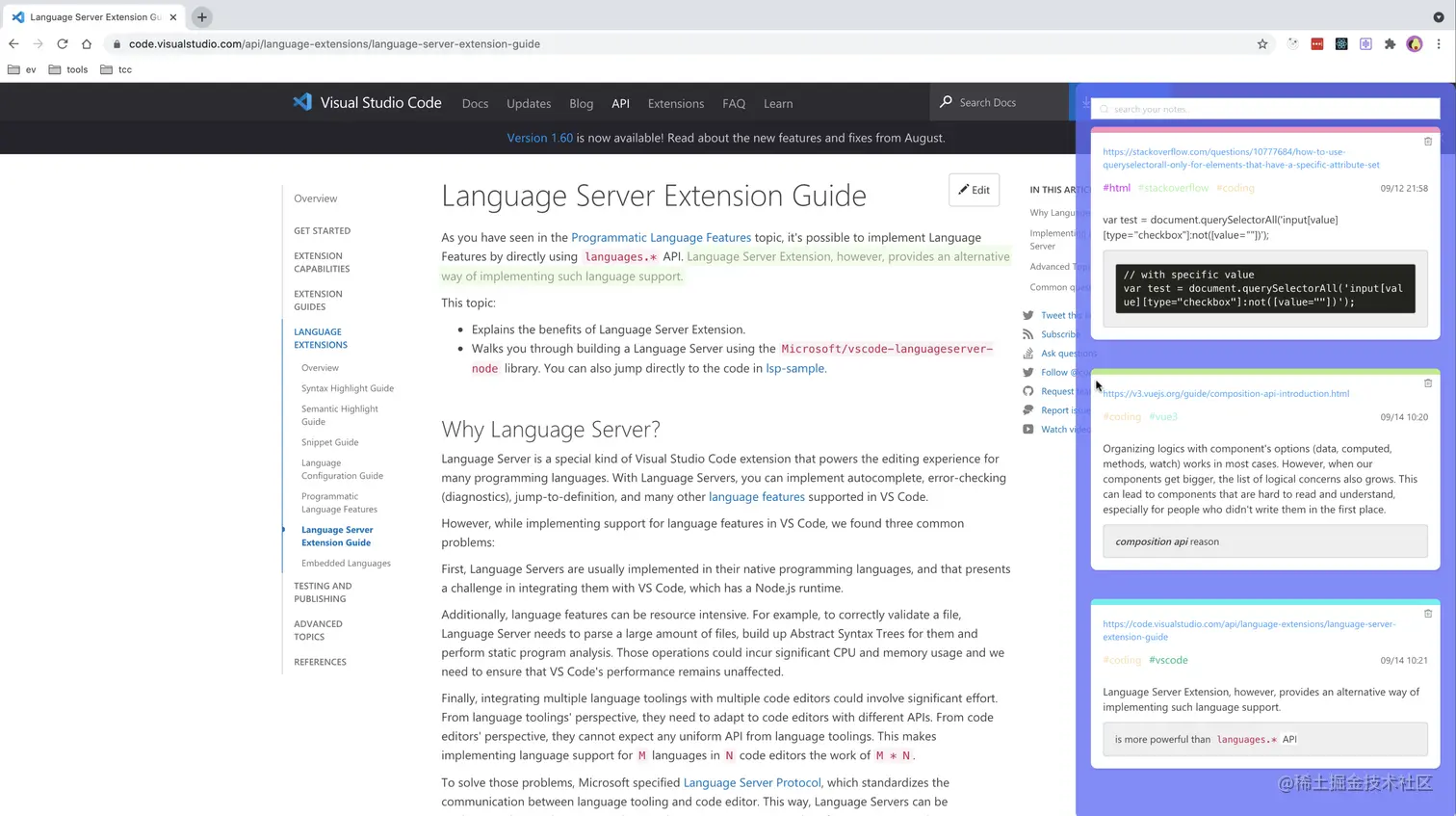
Task: Click the browser forward arrow
Action: [38, 43]
